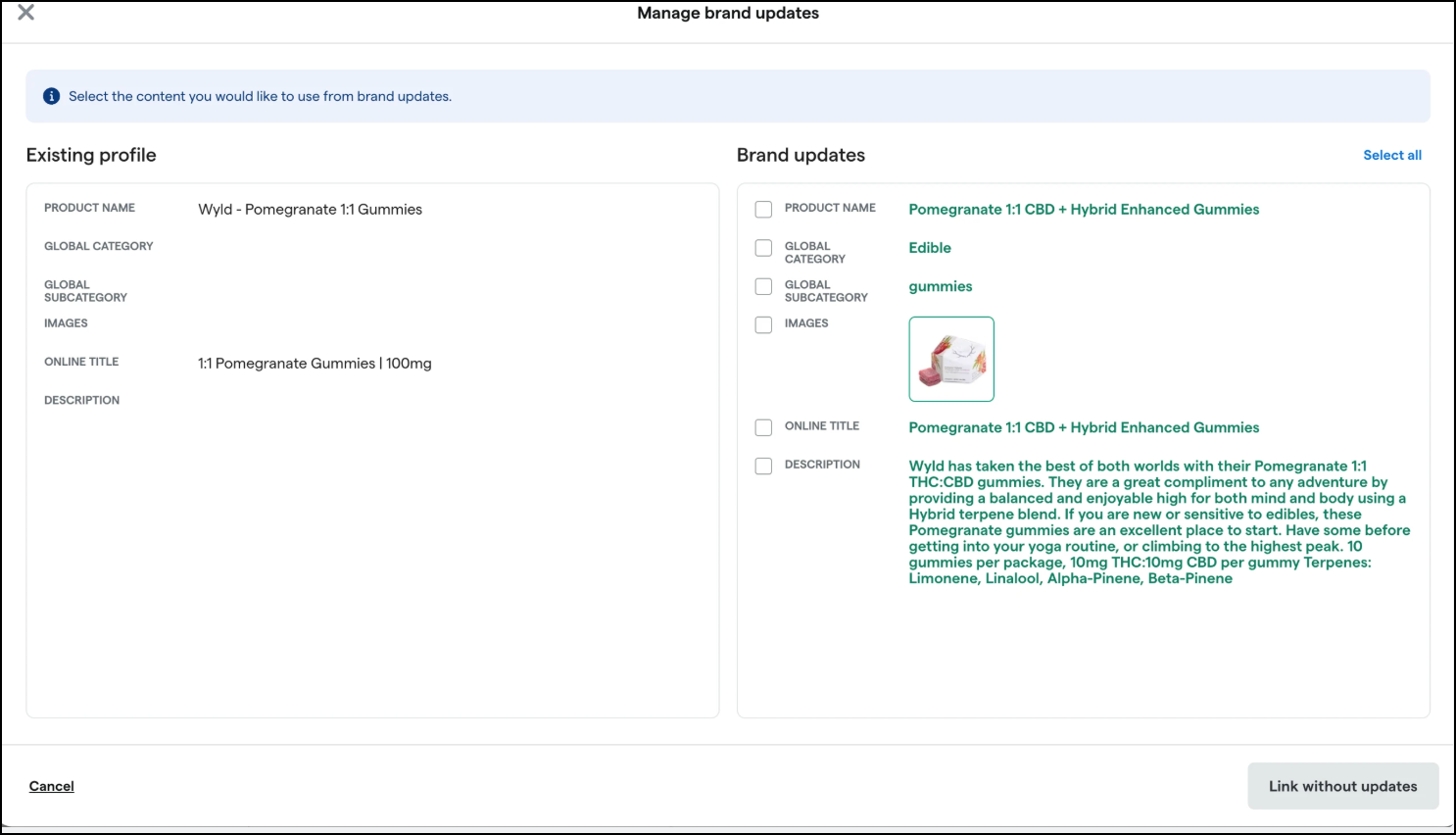The image size is (1456, 835).
Task: Close the Manage brand updates dialog
Action: click(26, 13)
